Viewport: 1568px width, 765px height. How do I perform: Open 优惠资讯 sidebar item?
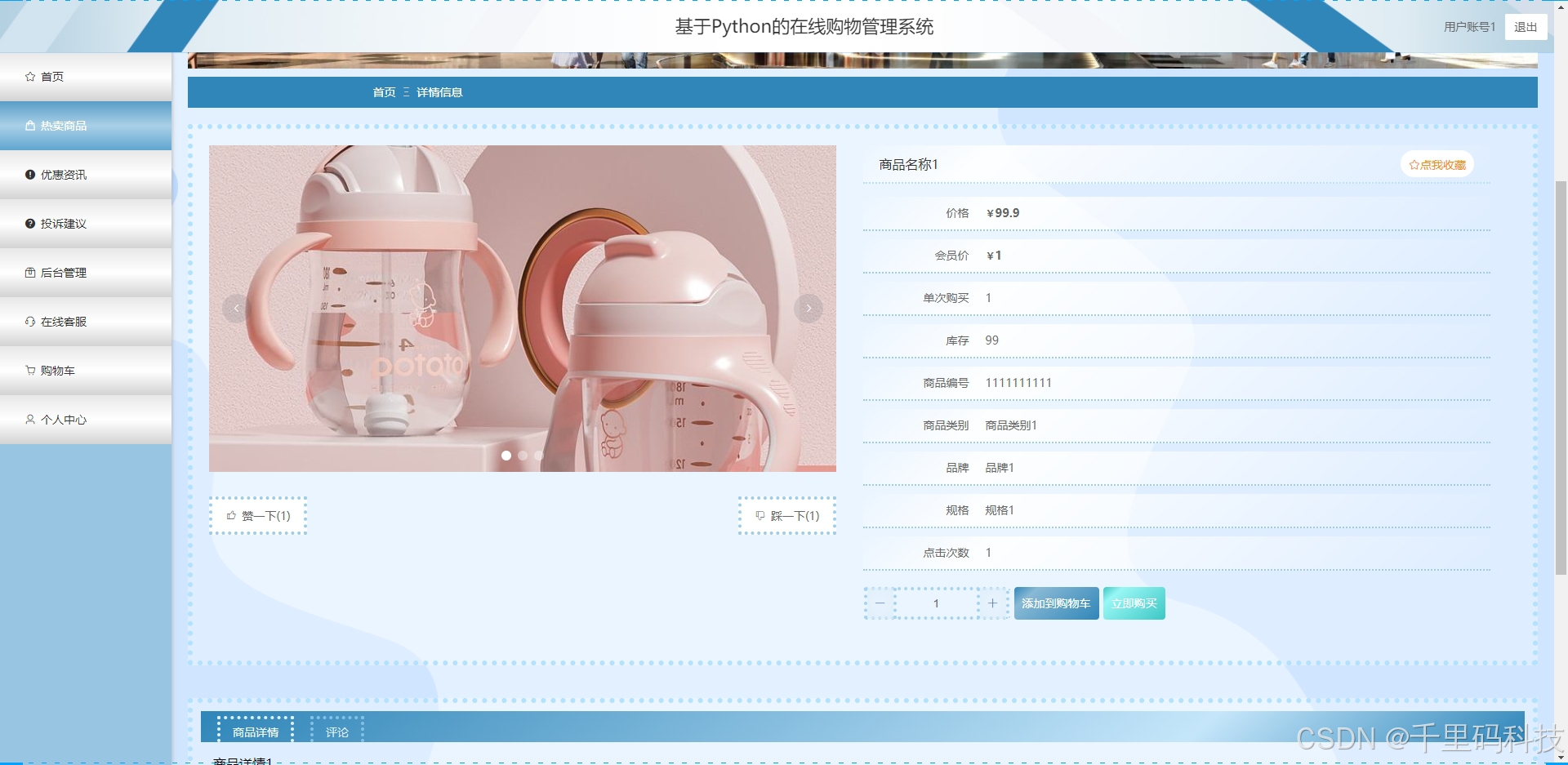click(x=86, y=175)
